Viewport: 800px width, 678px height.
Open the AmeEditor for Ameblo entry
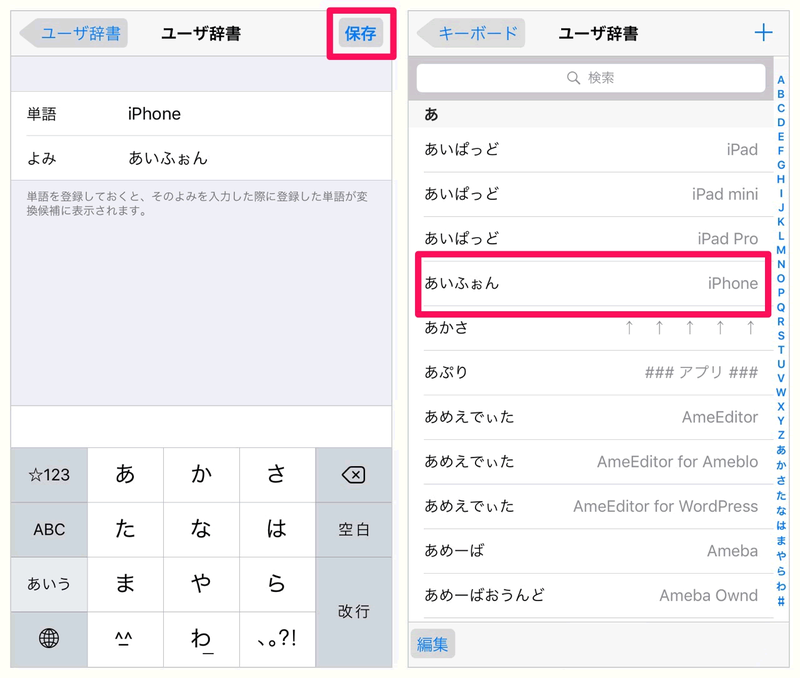[x=591, y=462]
